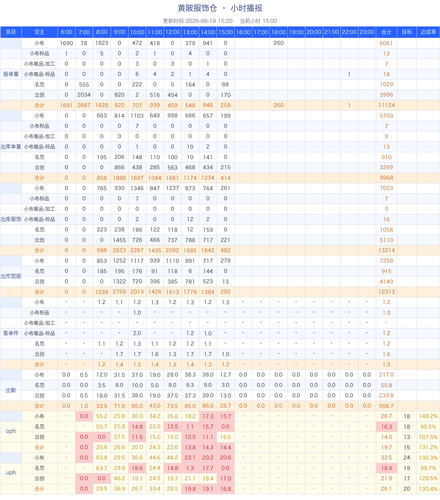Viewport: 440px width, 500px height.
Task: Click the total cell 11124
Action: click(x=386, y=105)
